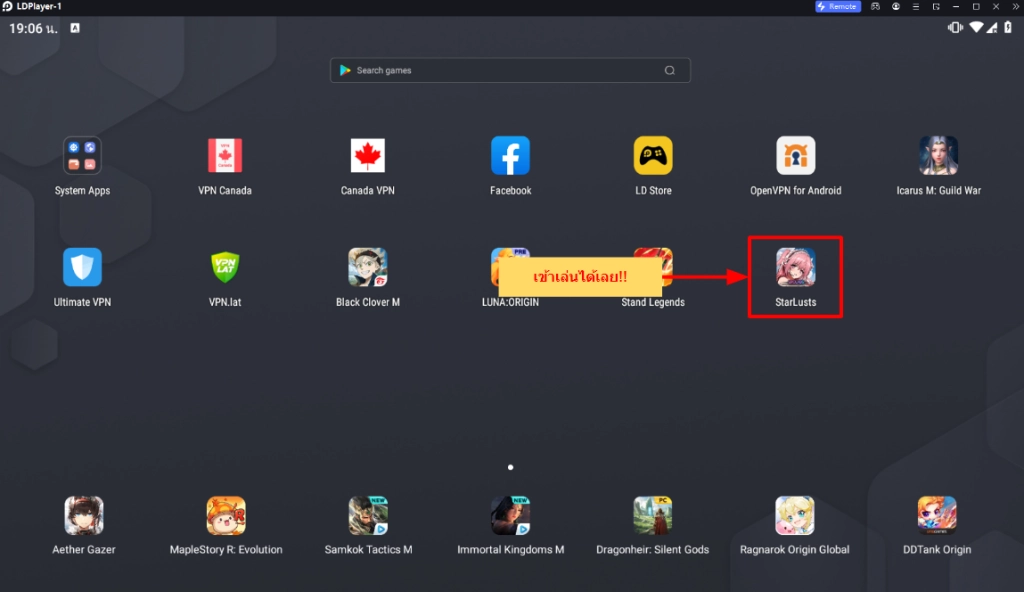Click the Search games input field
Viewport: 1024px width, 592px height.
click(x=510, y=71)
